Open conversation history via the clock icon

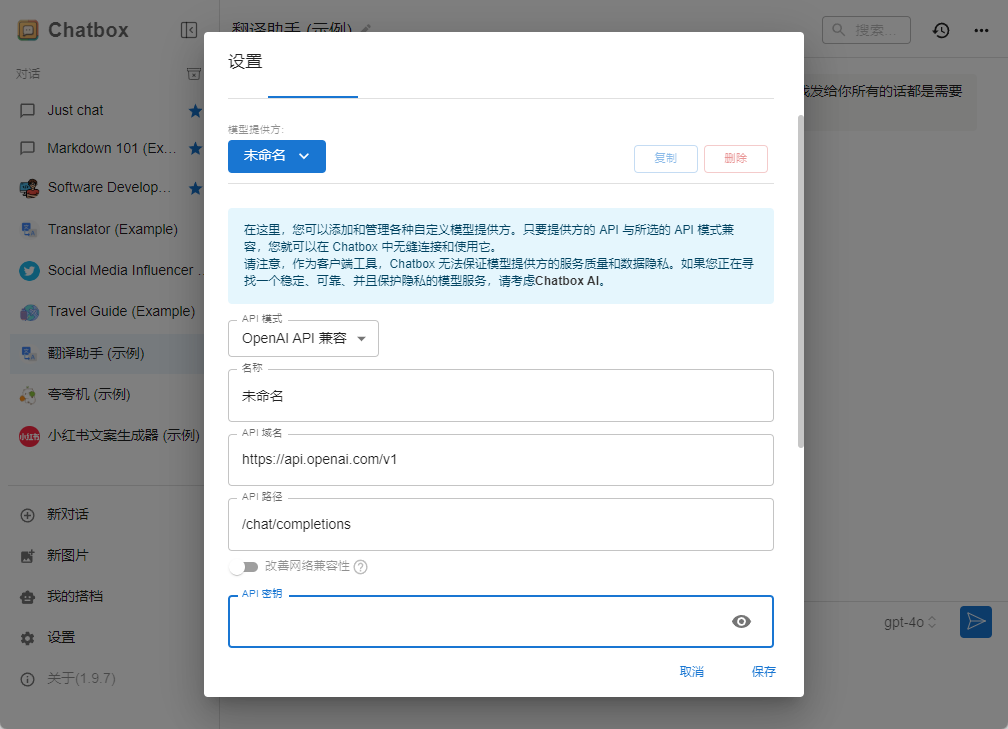(x=940, y=30)
